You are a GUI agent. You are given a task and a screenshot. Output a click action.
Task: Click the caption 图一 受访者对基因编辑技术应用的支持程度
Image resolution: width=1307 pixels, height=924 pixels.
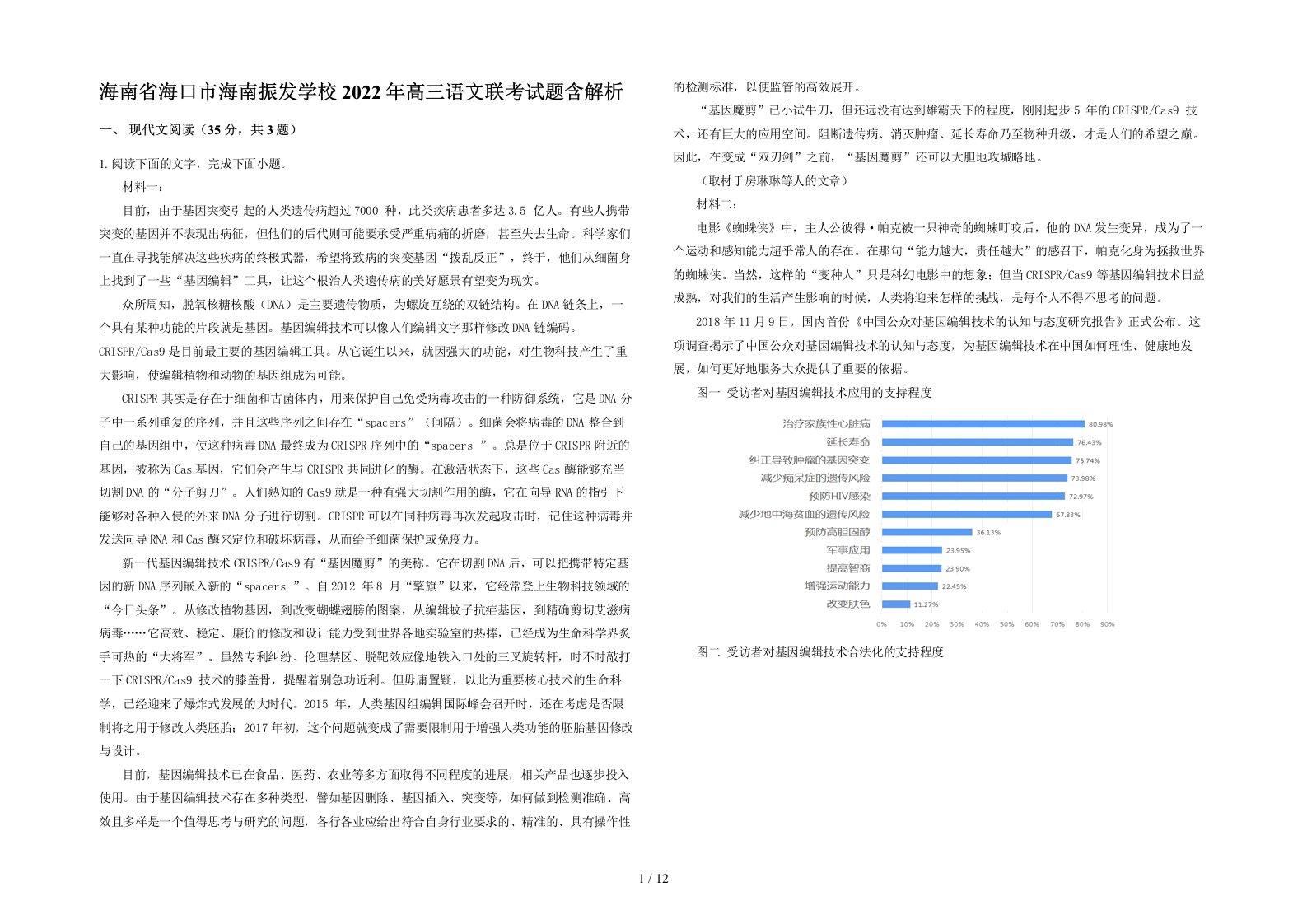click(x=814, y=393)
